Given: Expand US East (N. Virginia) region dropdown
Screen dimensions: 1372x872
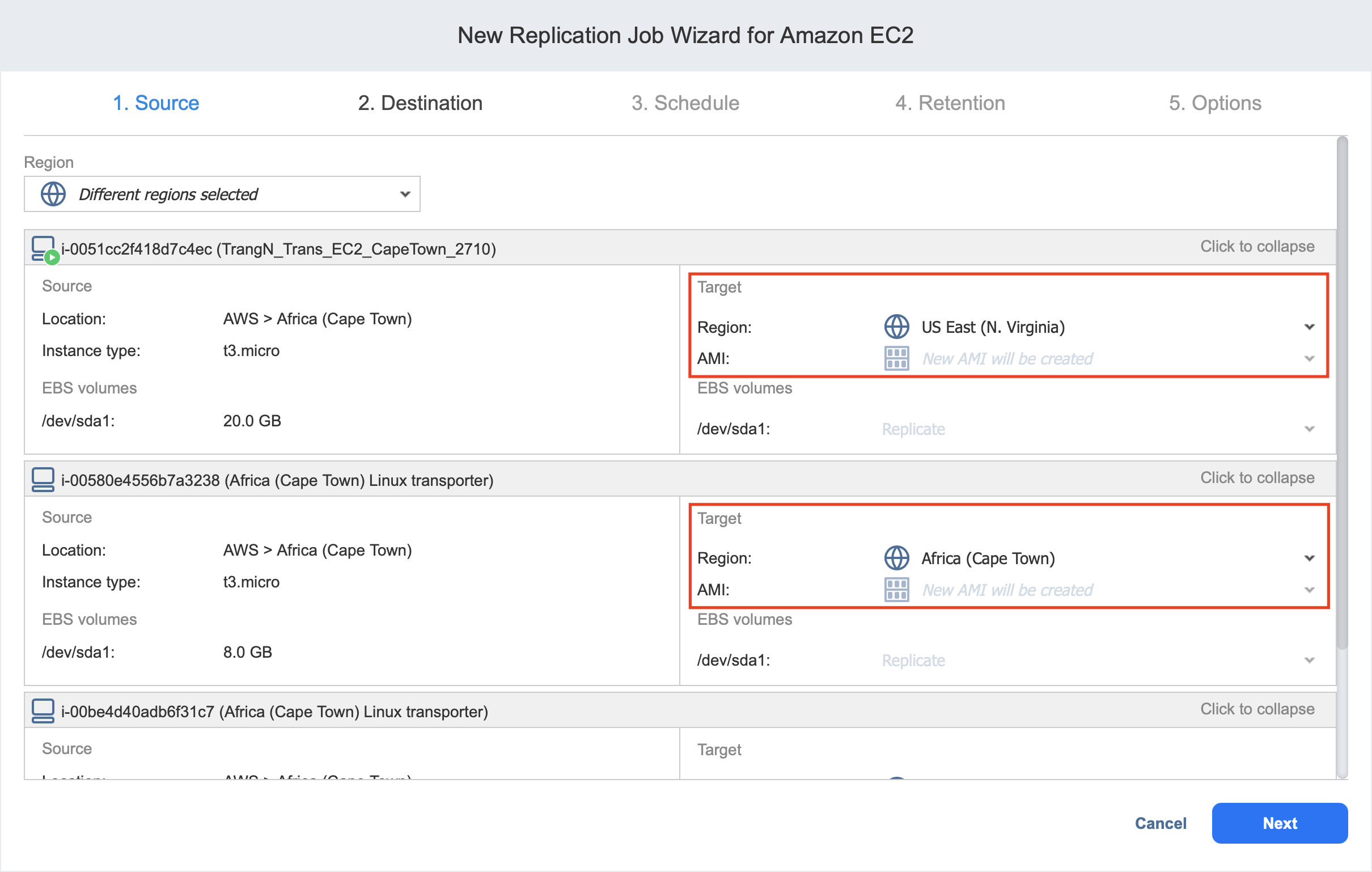Looking at the screenshot, I should (1309, 327).
